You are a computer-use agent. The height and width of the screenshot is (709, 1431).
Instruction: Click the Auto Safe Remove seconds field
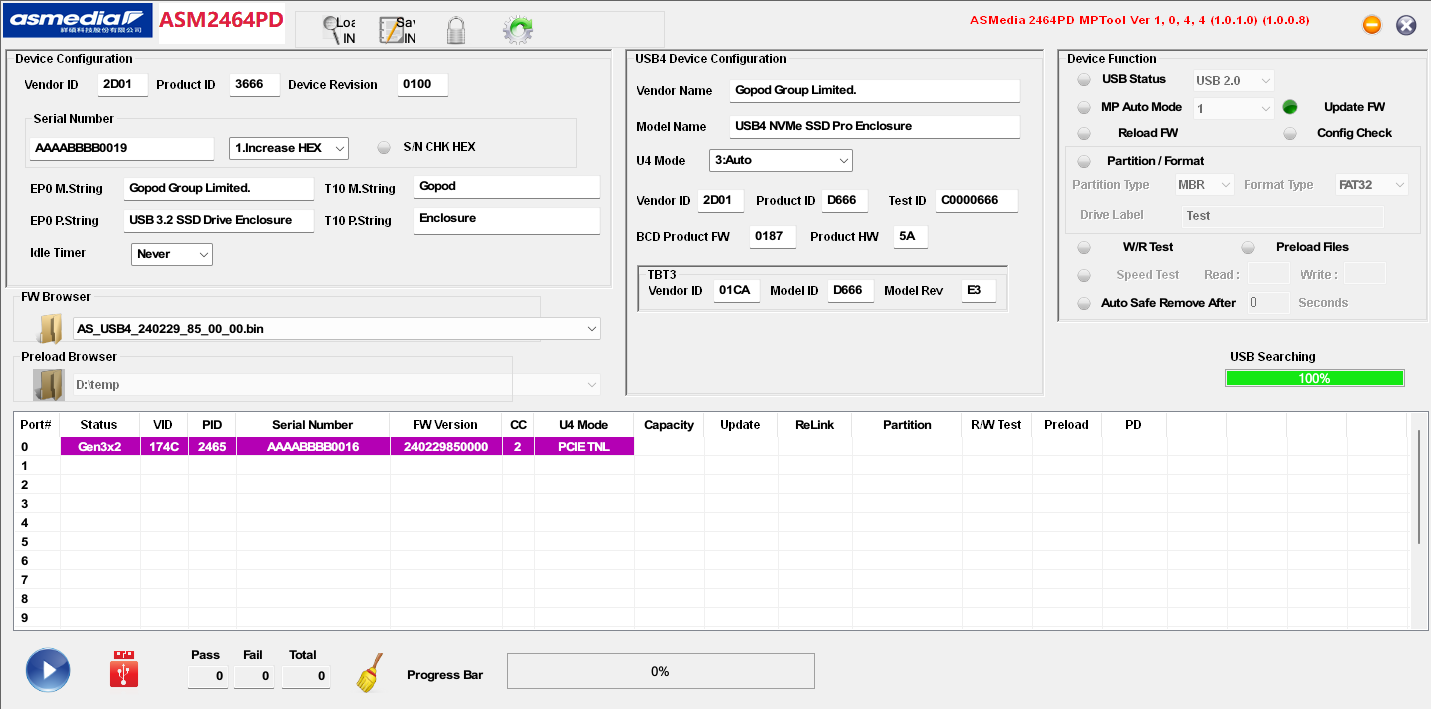click(1268, 303)
